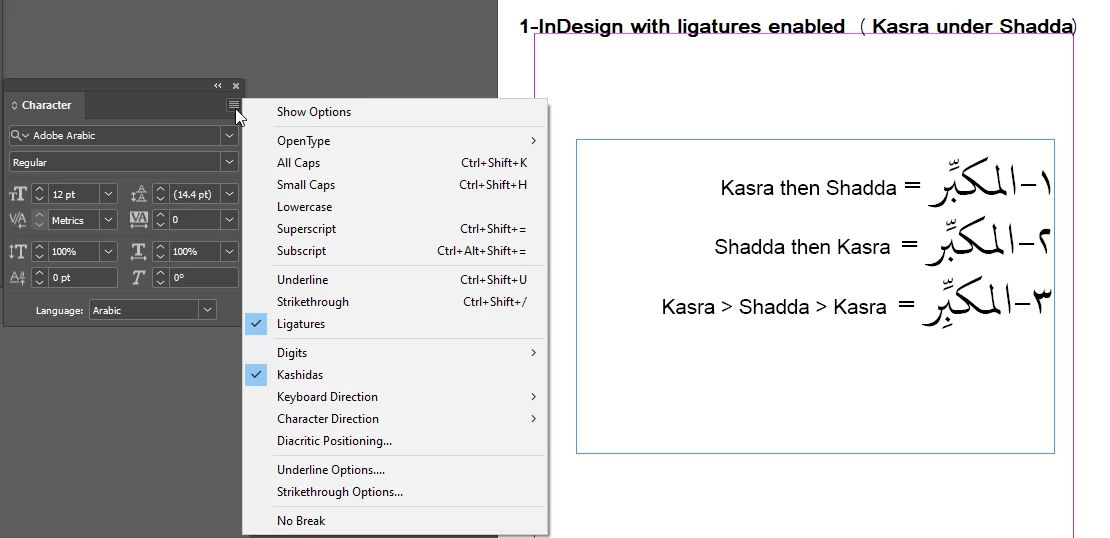Click the vertical scale icon
The image size is (1110, 538).
click(x=18, y=251)
